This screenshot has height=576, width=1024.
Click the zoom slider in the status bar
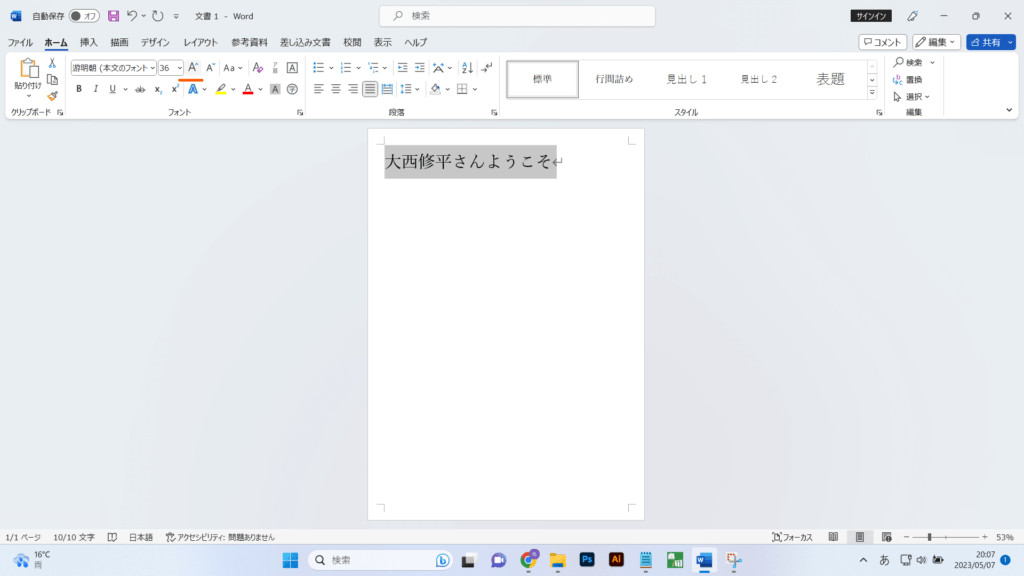click(930, 537)
